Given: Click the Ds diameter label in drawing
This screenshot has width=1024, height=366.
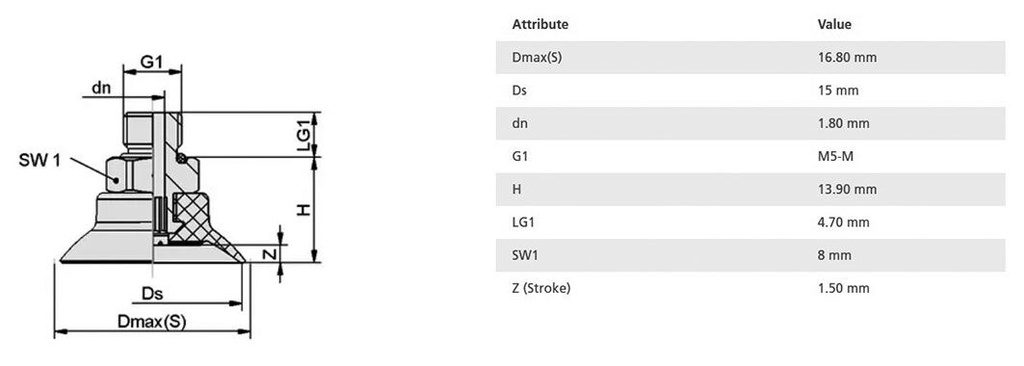Looking at the screenshot, I should click(x=152, y=295).
